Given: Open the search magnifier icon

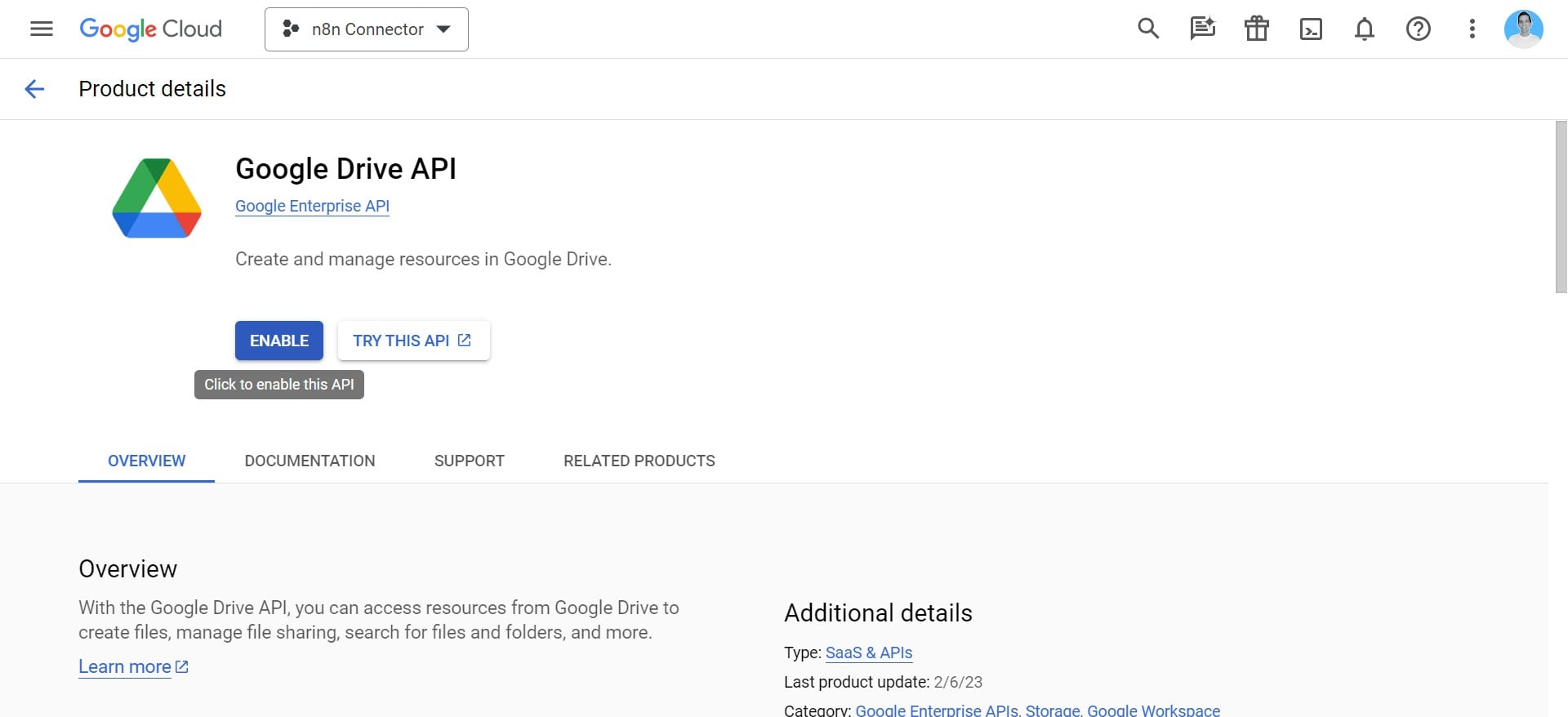Looking at the screenshot, I should (x=1148, y=29).
